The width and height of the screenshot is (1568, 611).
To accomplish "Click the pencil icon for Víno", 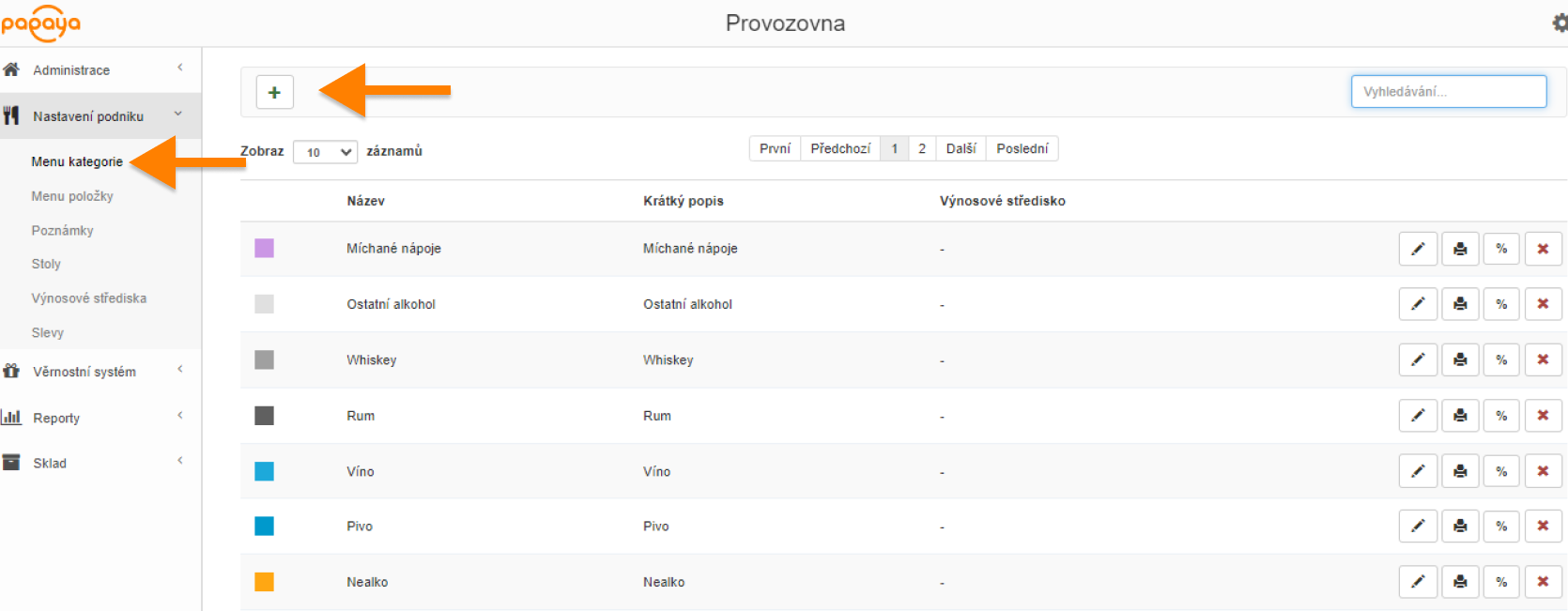I will tap(1418, 471).
